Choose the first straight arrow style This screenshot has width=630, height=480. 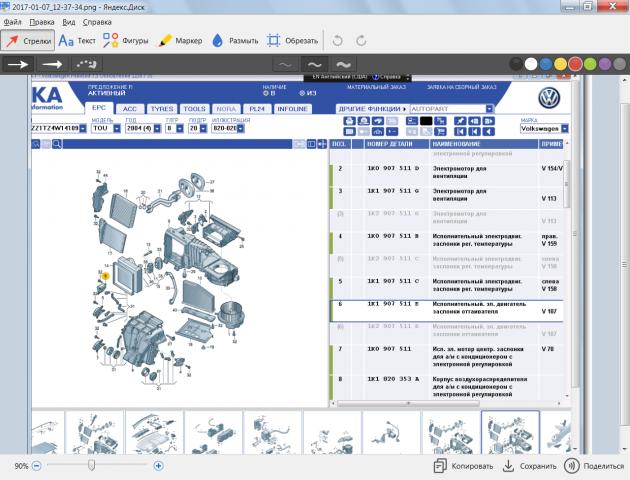pyautogui.click(x=18, y=64)
